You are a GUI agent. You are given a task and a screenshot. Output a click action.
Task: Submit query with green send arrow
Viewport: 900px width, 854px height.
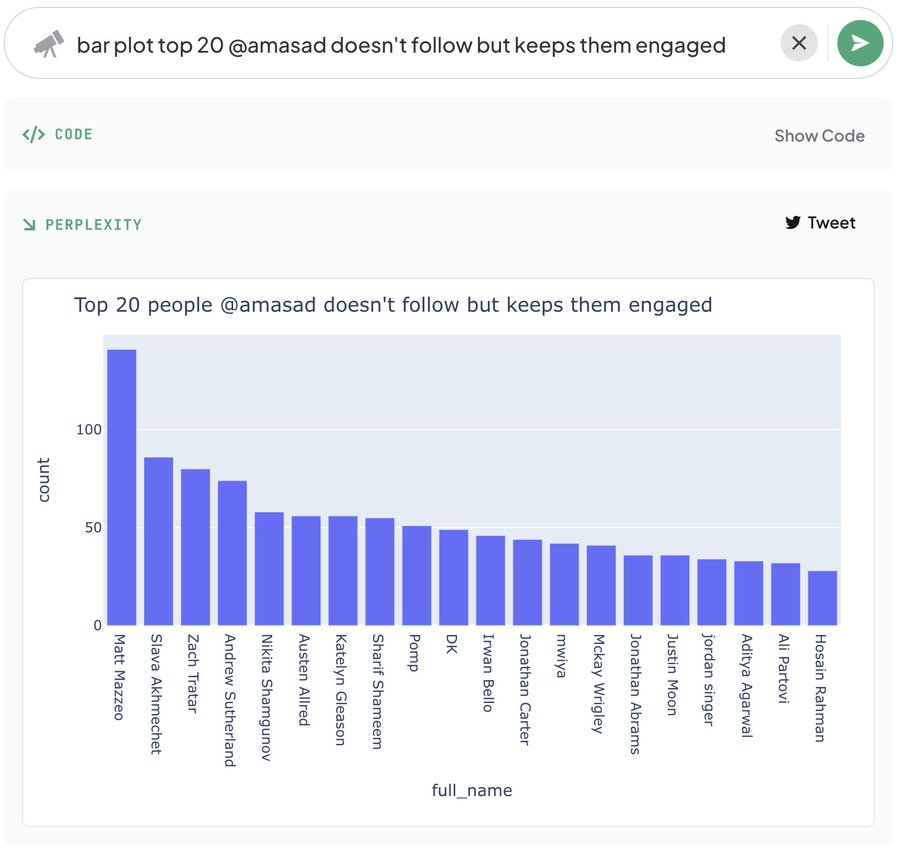pyautogui.click(x=859, y=43)
